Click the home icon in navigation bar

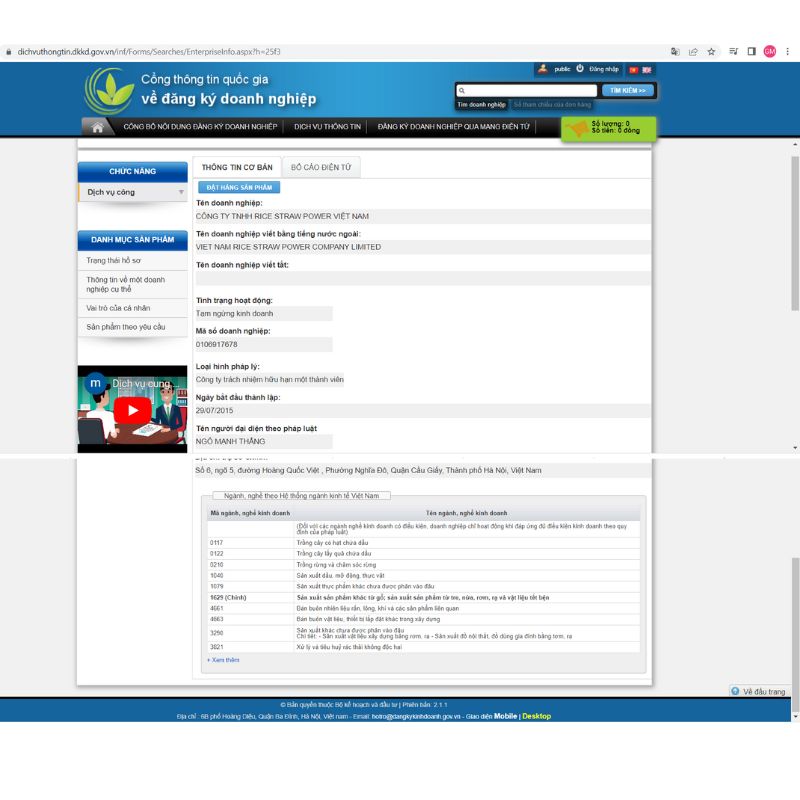click(x=97, y=127)
